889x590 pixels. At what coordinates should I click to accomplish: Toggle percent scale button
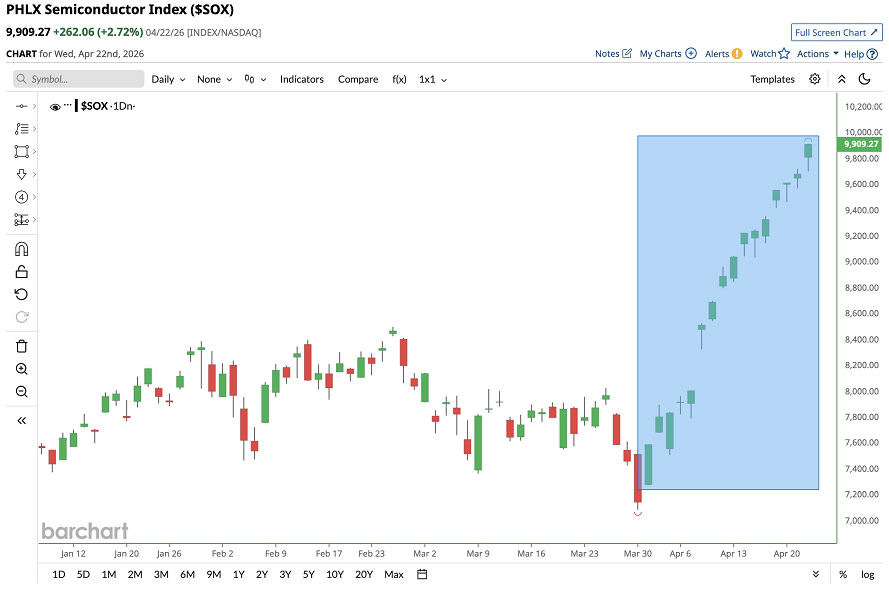pos(843,574)
